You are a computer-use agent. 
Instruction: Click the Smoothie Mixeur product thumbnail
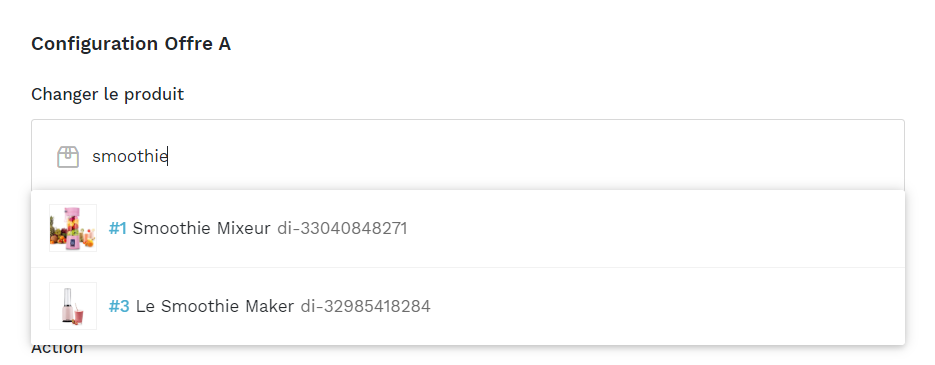(73, 228)
